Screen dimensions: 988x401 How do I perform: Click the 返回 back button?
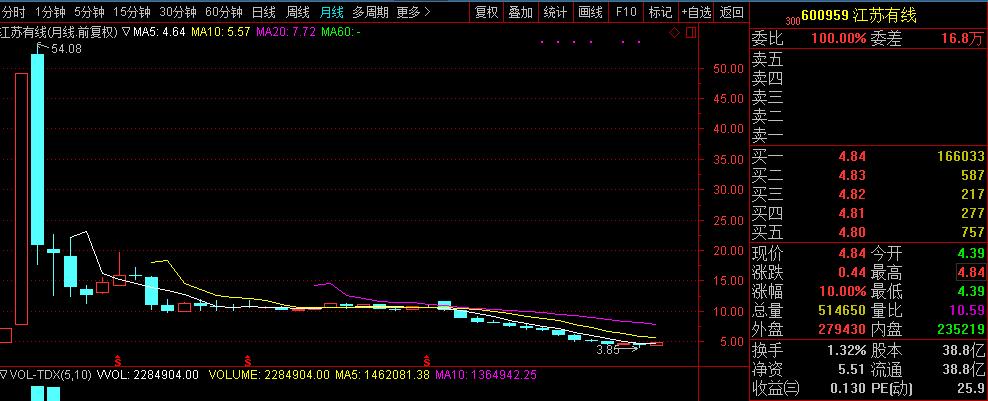(732, 12)
